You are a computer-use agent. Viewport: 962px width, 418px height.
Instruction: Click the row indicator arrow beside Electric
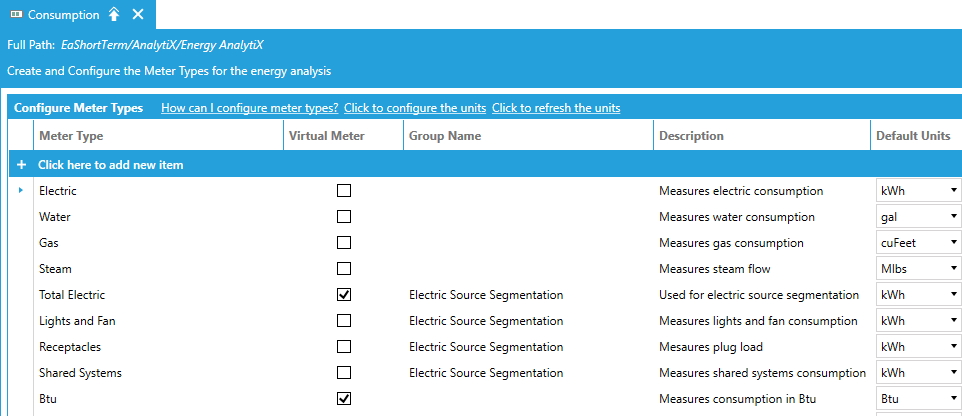[x=21, y=190]
